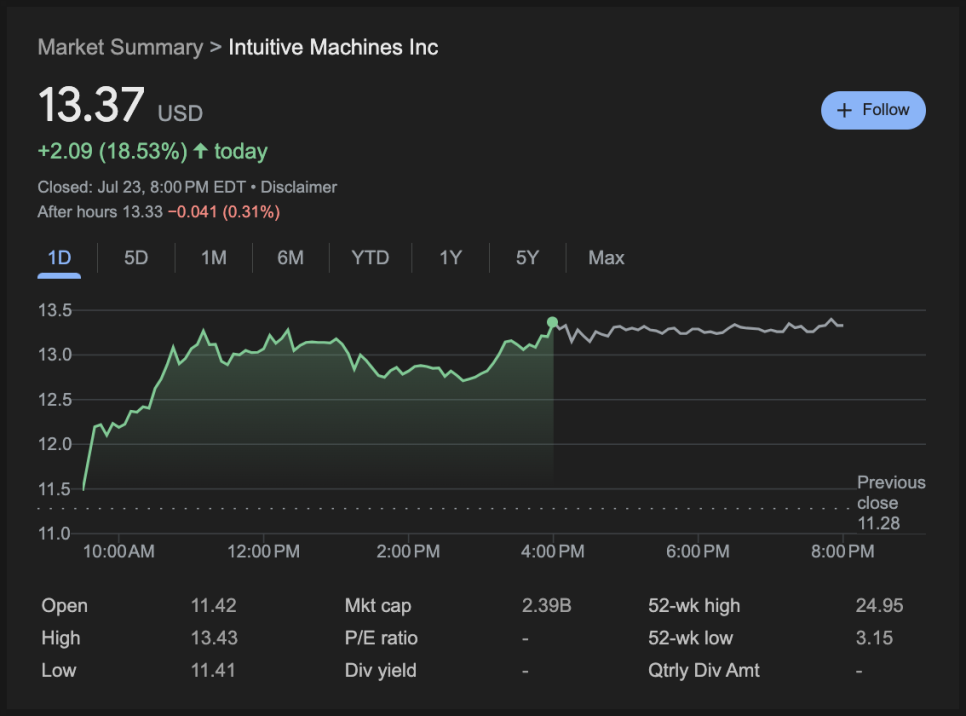Select the 5Y time range tab
966x716 pixels.
[527, 258]
